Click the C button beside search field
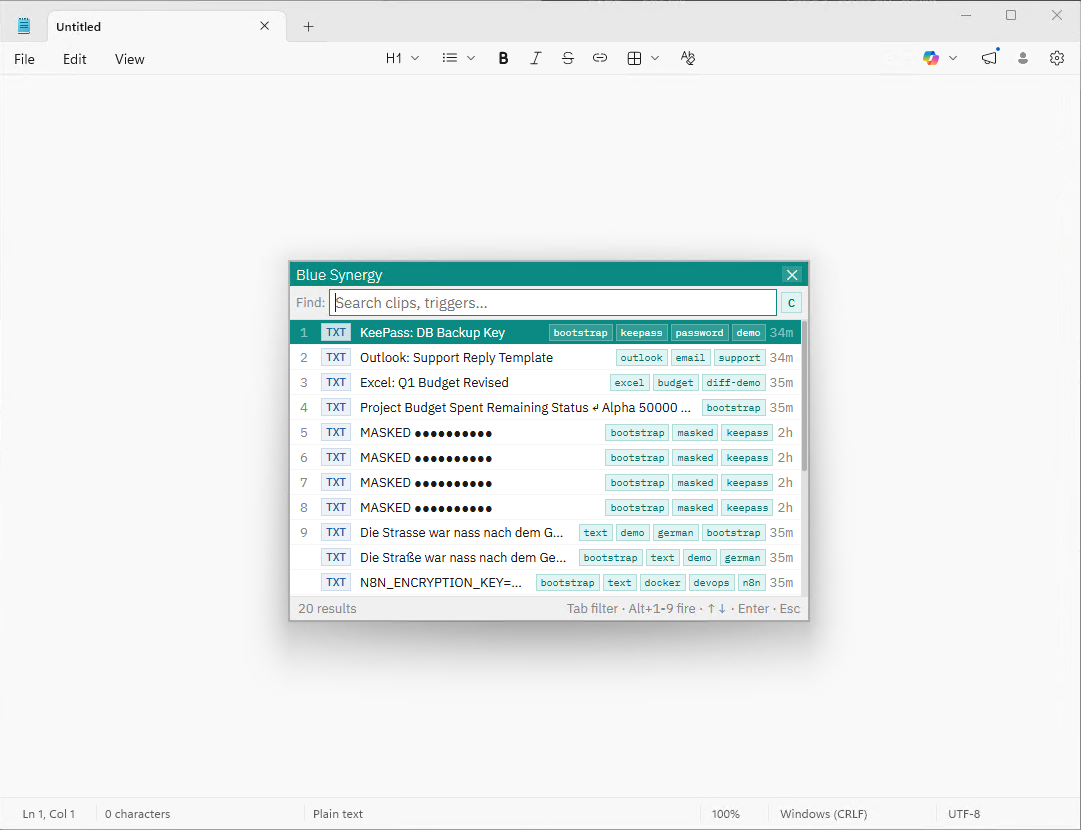 pos(791,303)
